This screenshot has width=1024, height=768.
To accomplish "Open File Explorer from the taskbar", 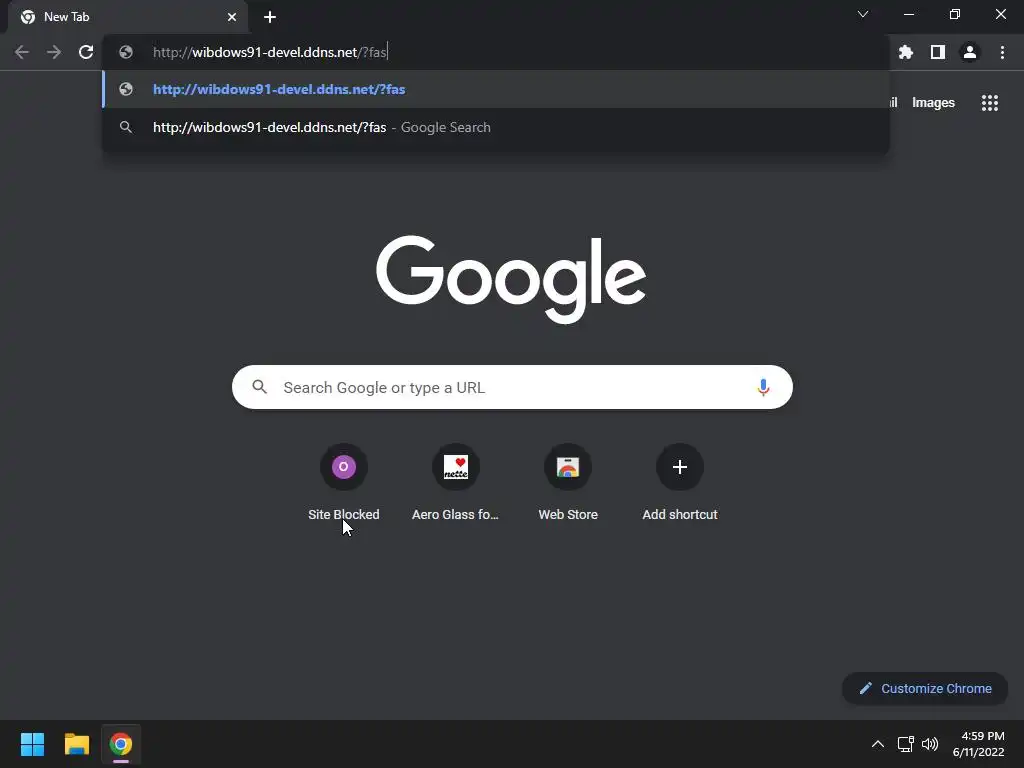I will tap(76, 744).
